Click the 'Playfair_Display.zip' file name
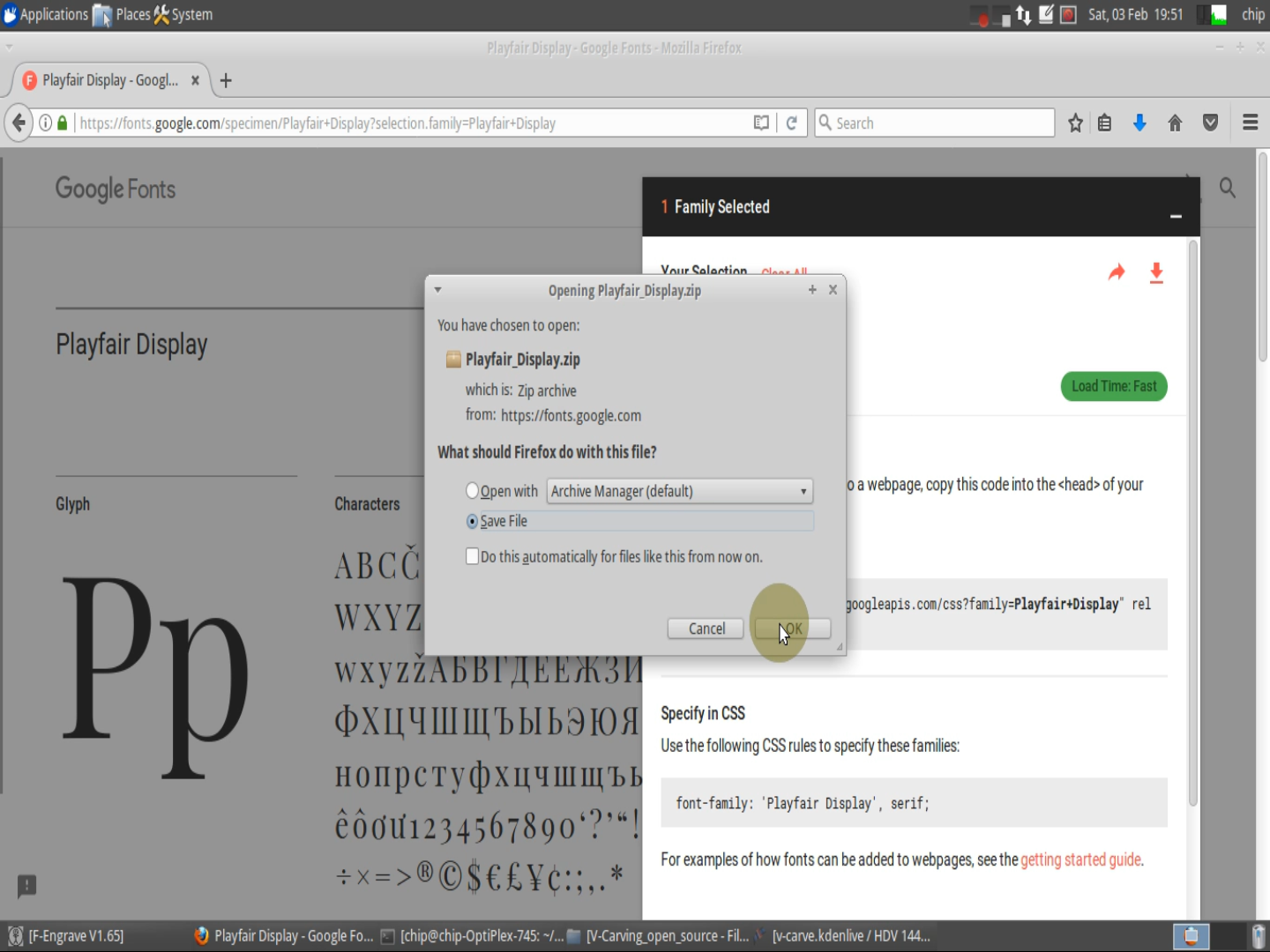This screenshot has width=1270, height=952. (x=523, y=359)
